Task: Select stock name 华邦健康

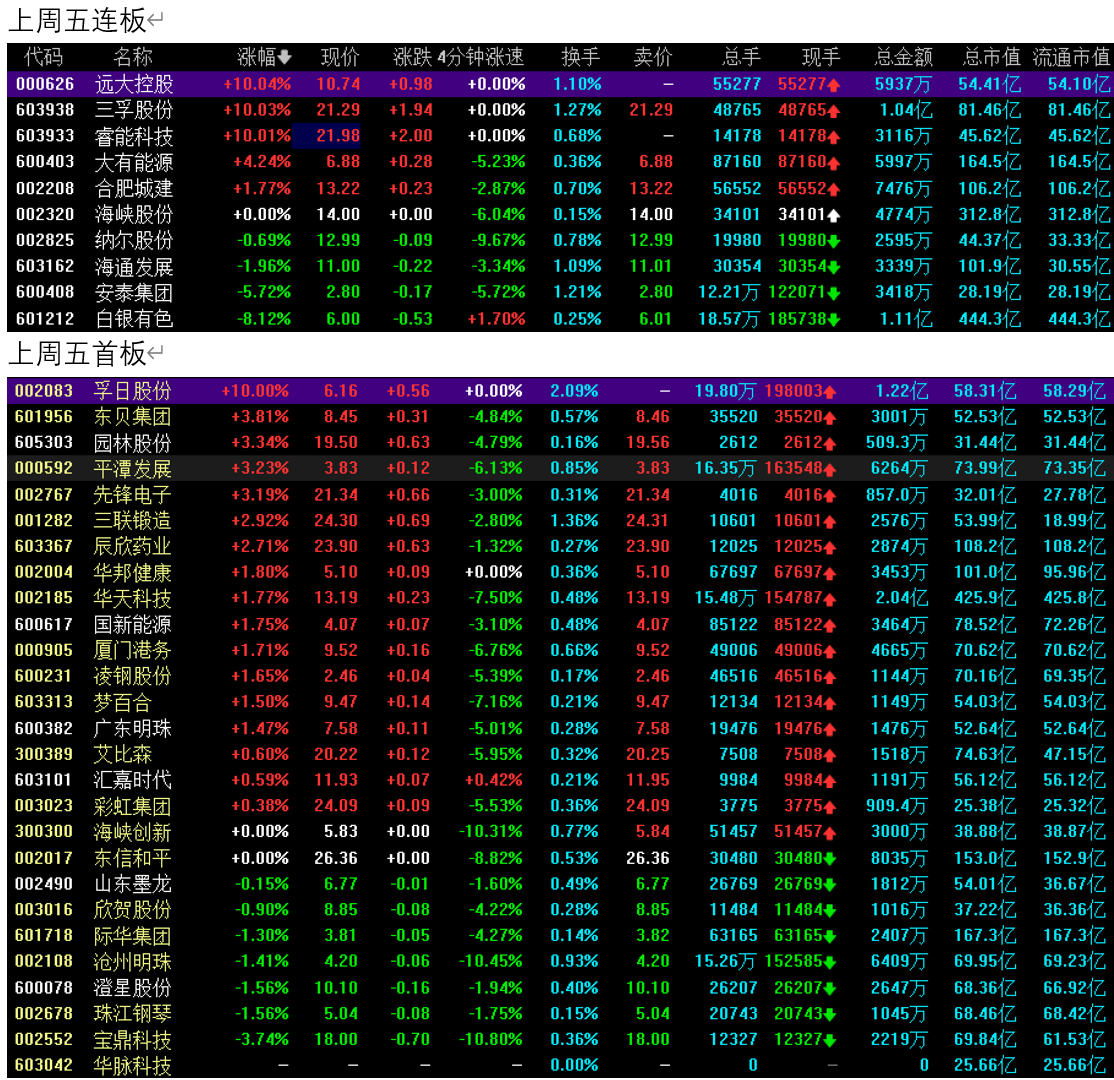Action: 132,572
